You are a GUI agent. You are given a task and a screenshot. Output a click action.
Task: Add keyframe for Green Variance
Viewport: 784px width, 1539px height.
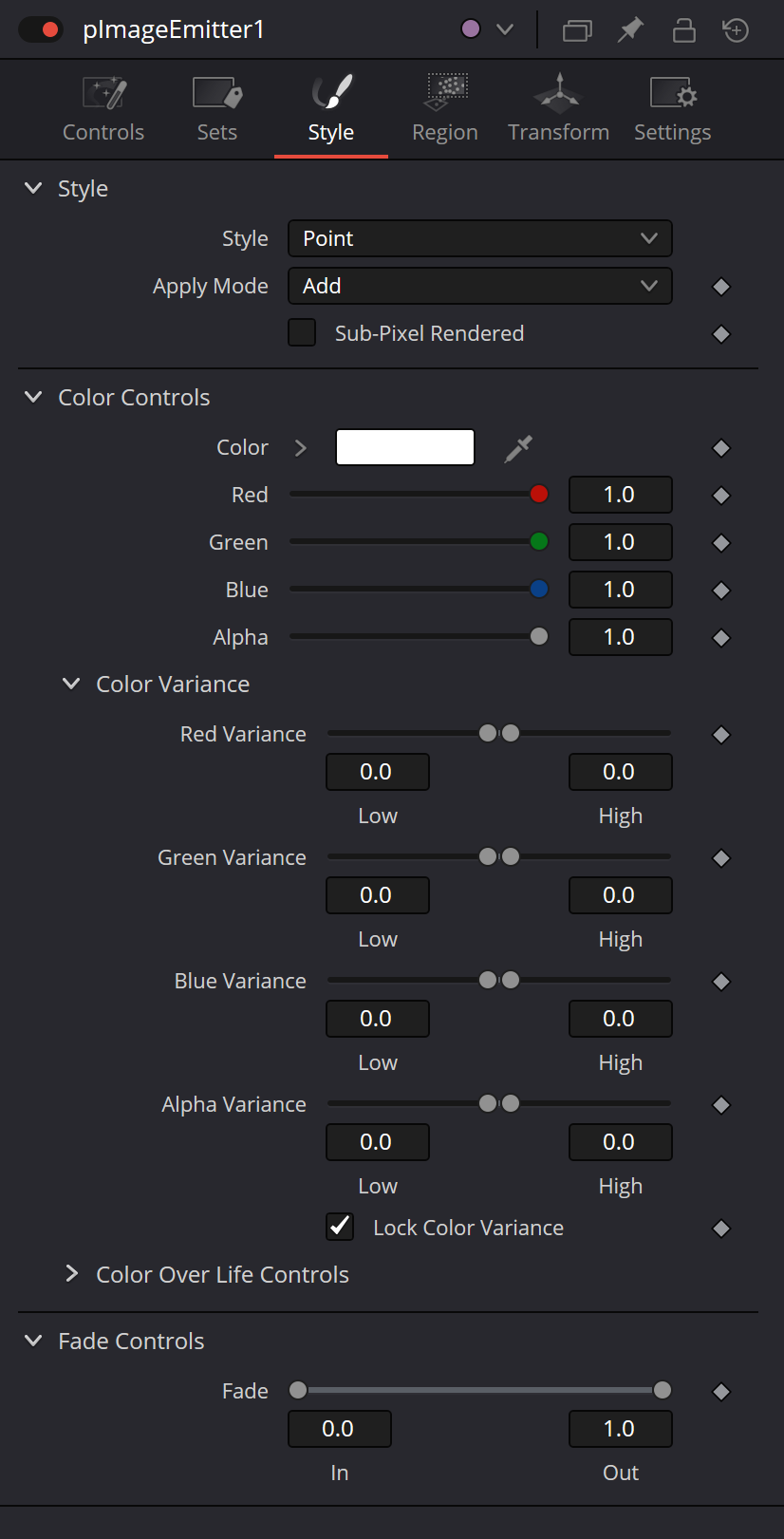721,858
